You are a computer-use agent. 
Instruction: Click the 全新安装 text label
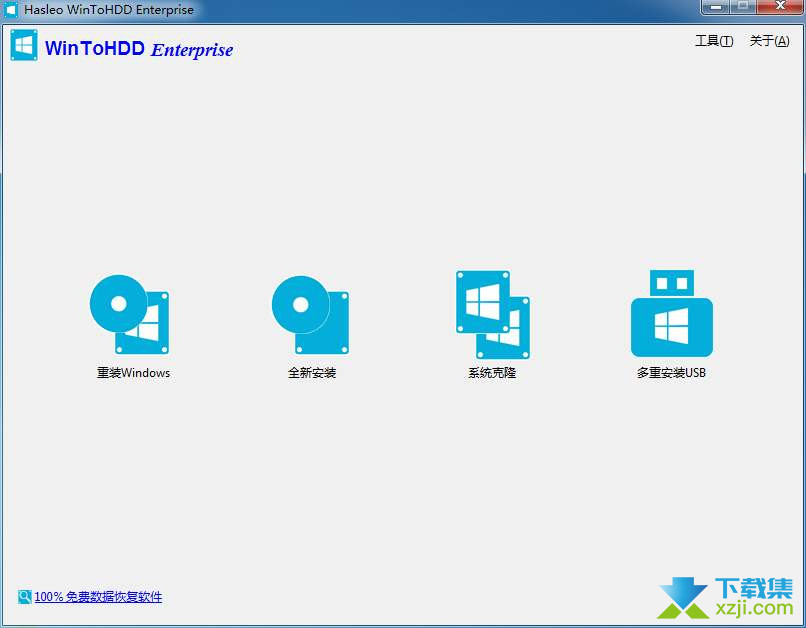(x=312, y=373)
